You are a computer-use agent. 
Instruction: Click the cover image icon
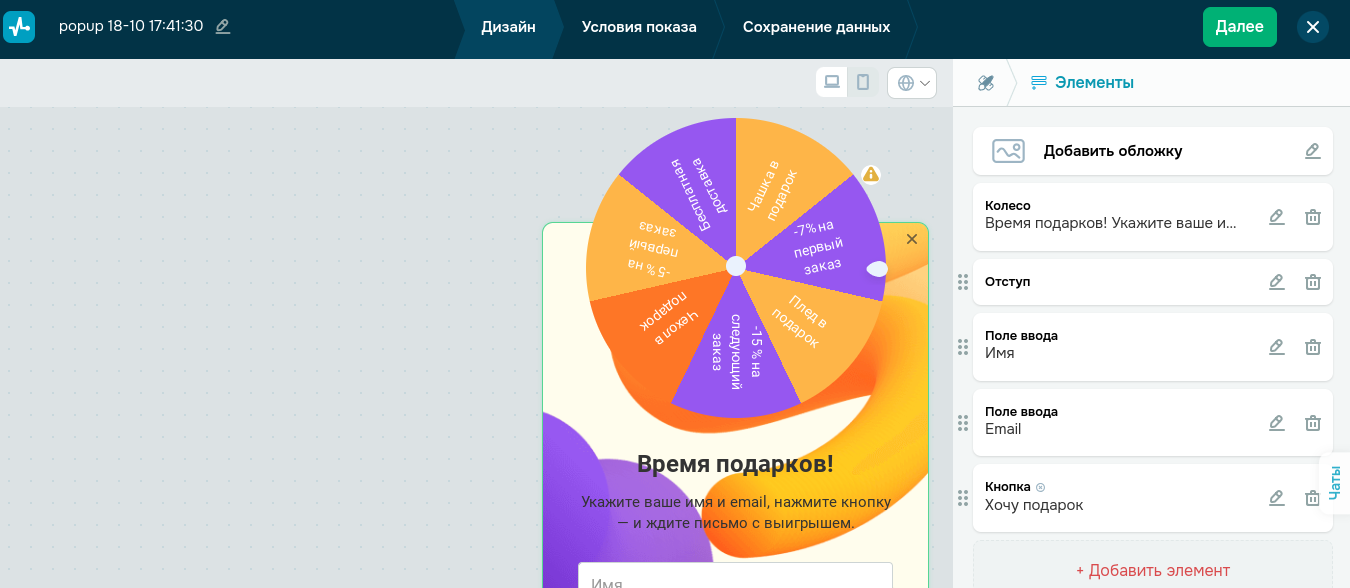coord(1008,151)
